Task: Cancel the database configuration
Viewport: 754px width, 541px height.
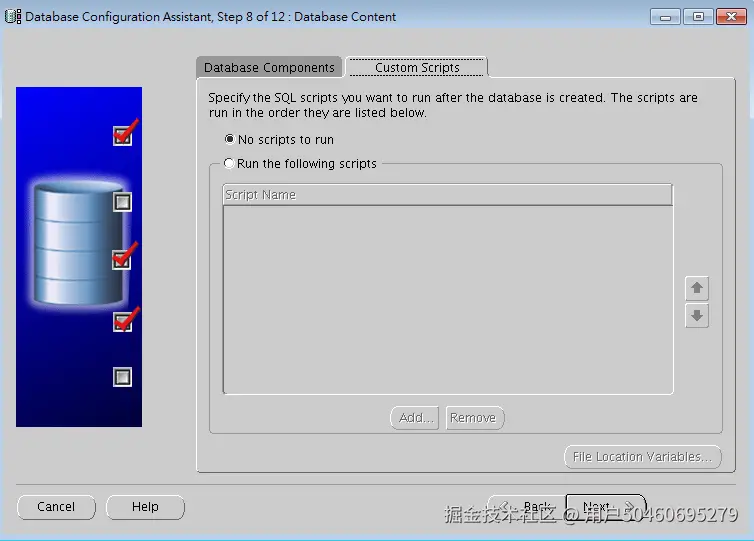Action: point(56,507)
